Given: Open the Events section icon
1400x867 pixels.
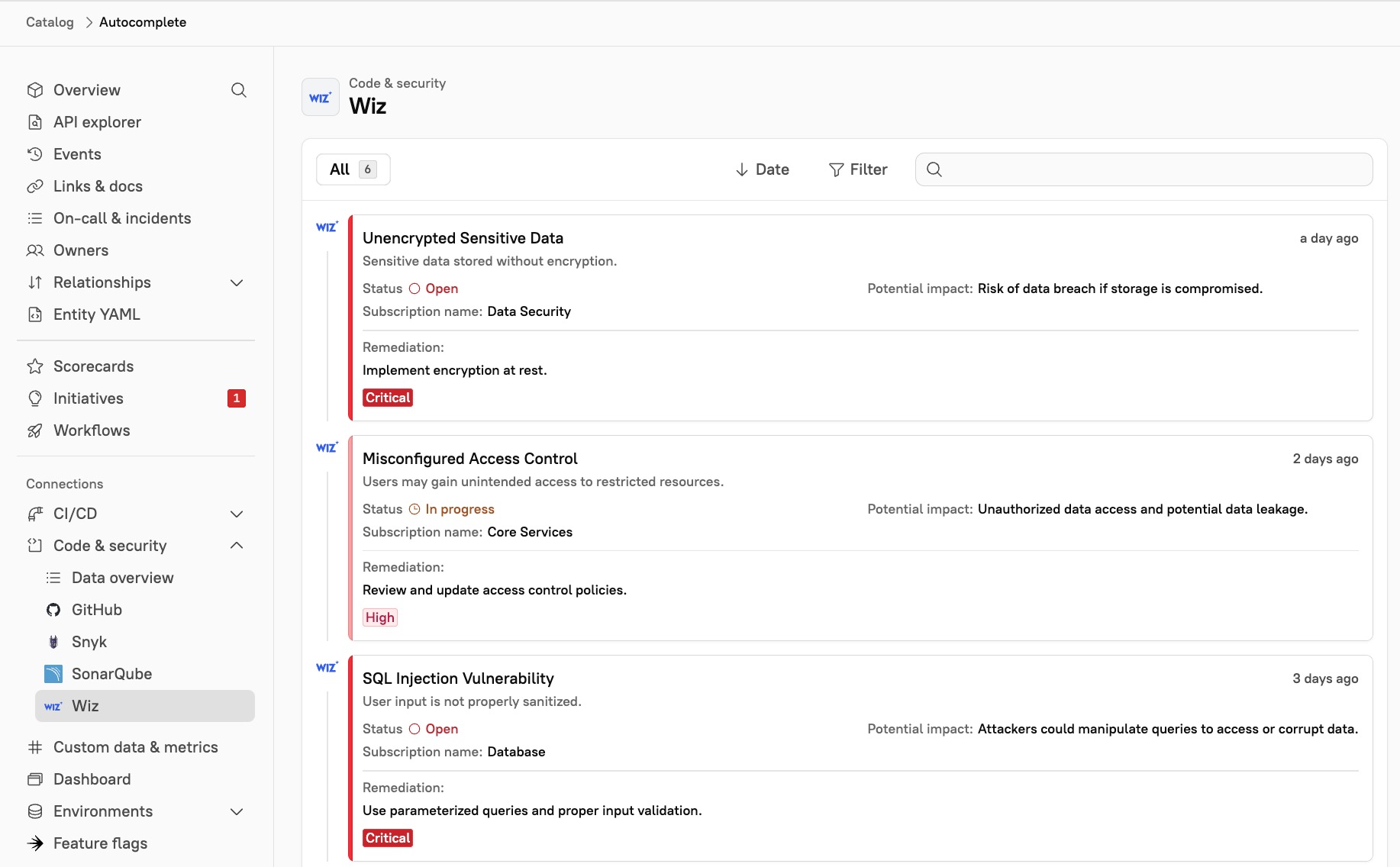Looking at the screenshot, I should [35, 154].
